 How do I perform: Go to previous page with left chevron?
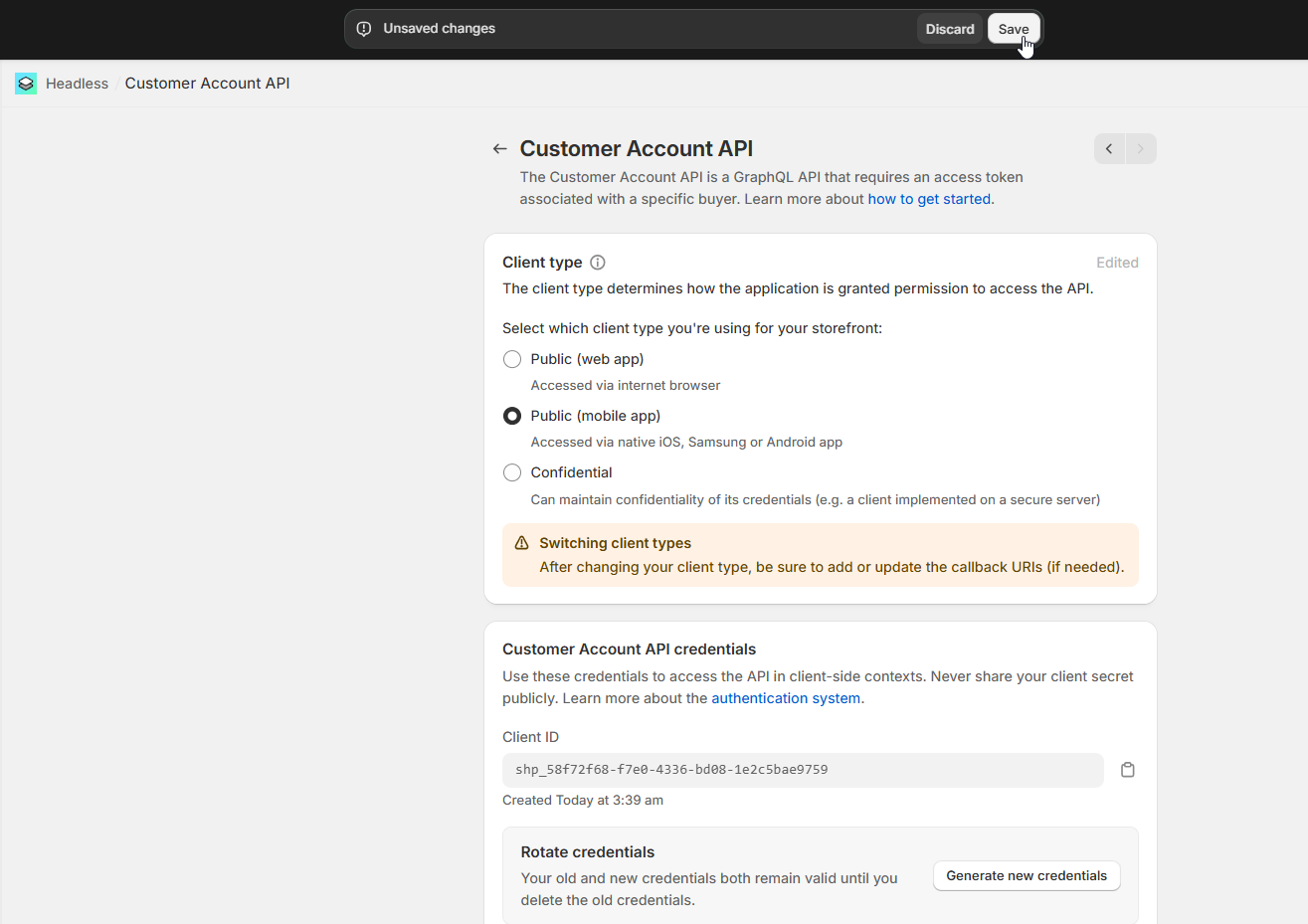pyautogui.click(x=1109, y=149)
